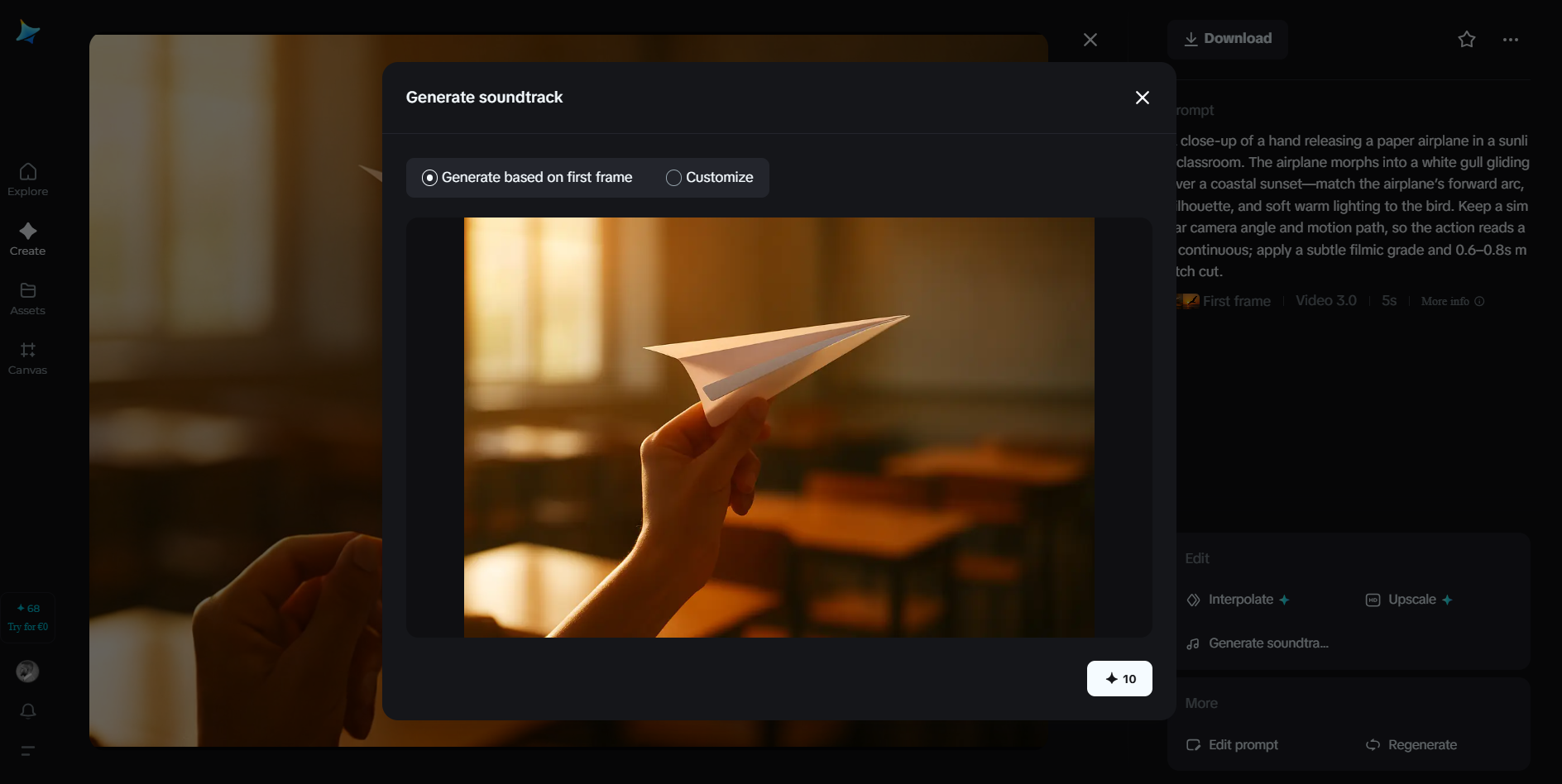
Task: Click the "More" section heading
Action: point(1201,704)
